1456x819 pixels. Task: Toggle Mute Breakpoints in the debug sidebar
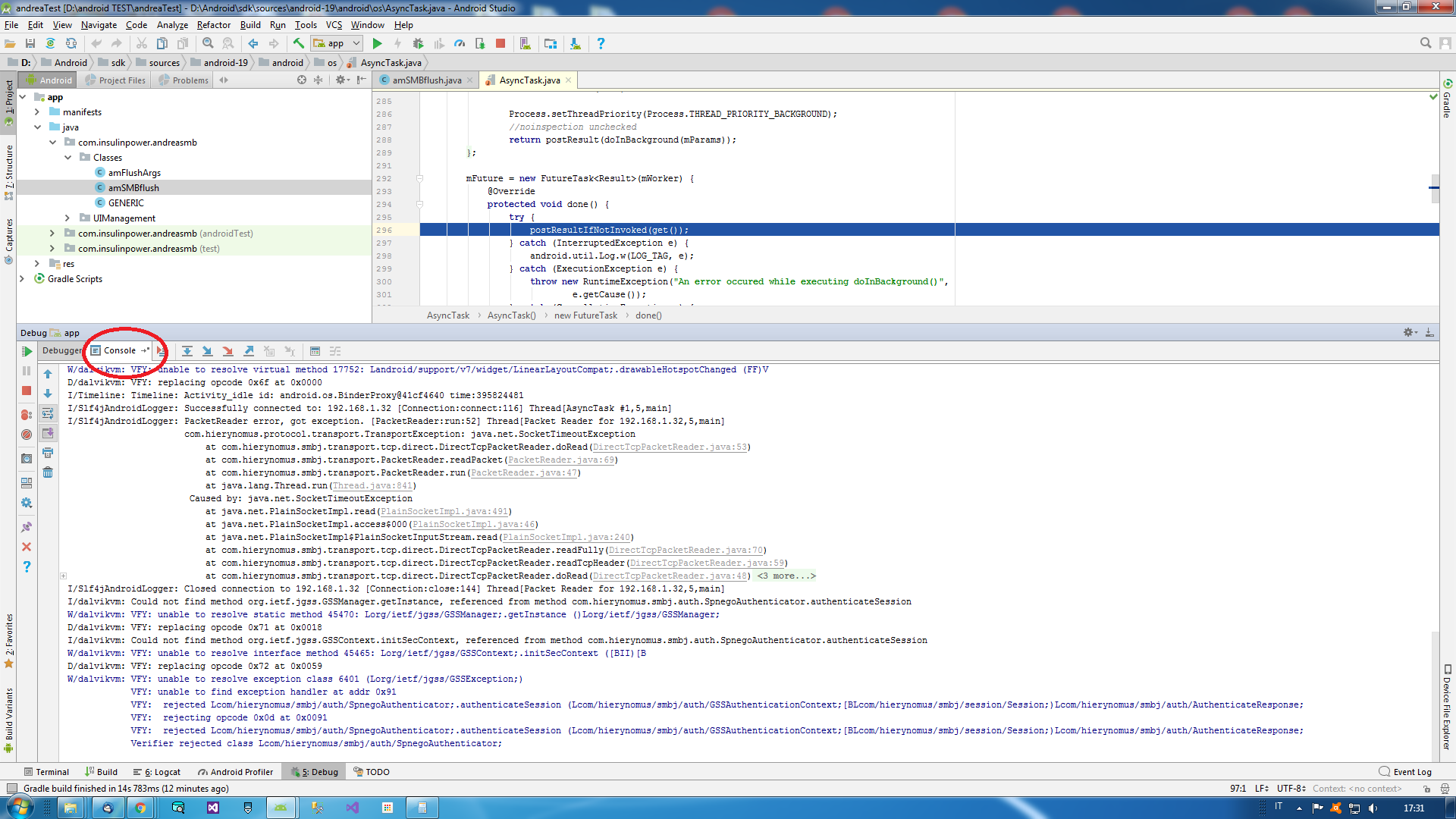[27, 434]
